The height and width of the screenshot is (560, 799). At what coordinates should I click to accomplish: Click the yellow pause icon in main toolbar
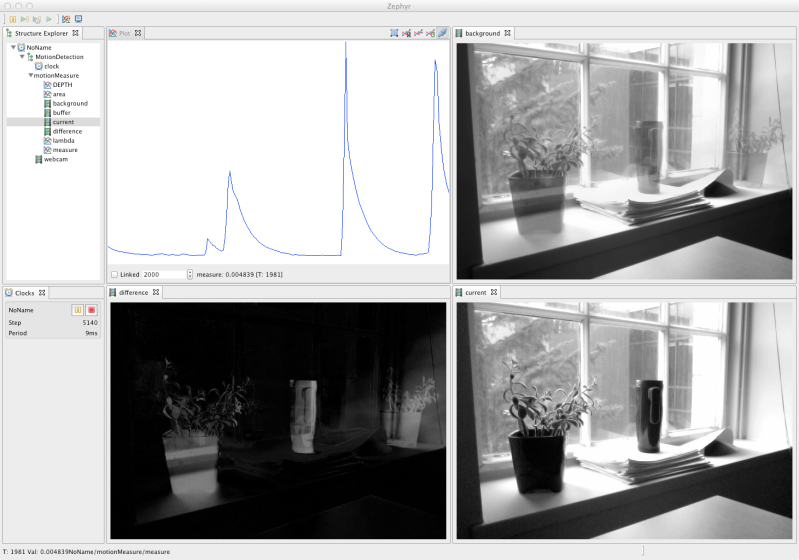pyautogui.click(x=13, y=19)
